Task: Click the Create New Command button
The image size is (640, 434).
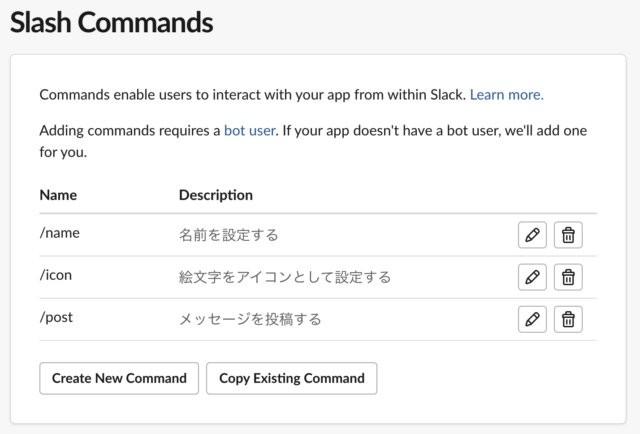Action: (119, 378)
